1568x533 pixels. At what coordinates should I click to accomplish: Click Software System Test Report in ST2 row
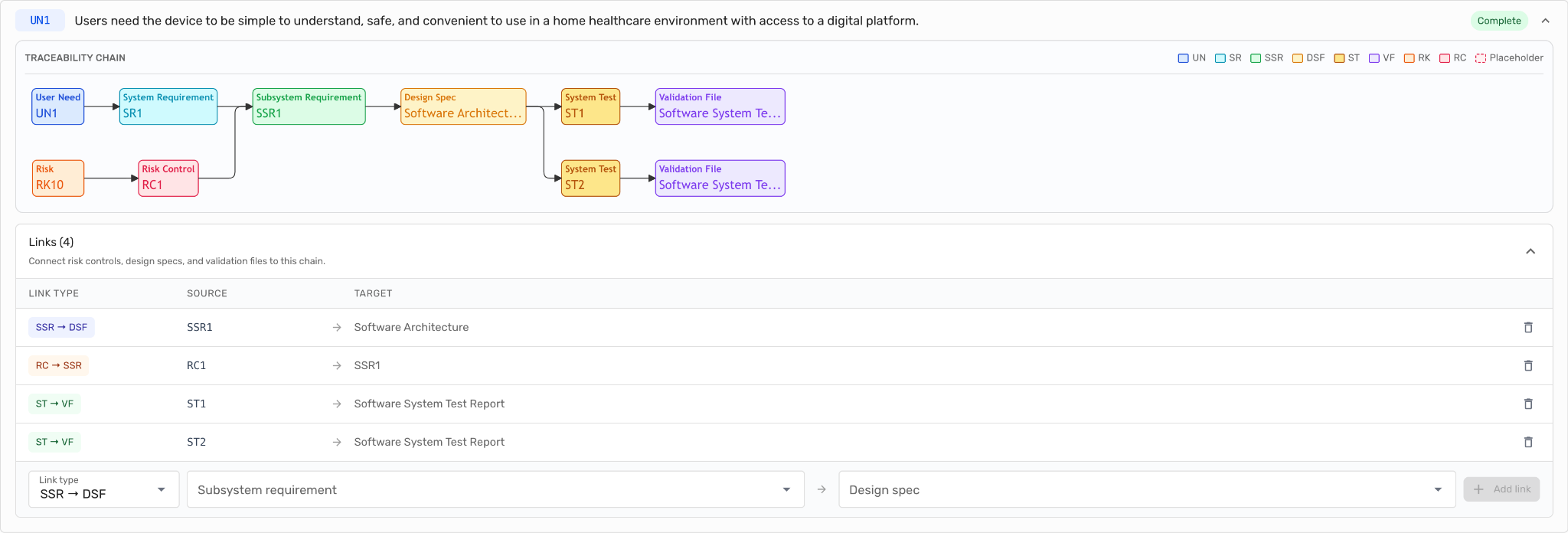430,442
